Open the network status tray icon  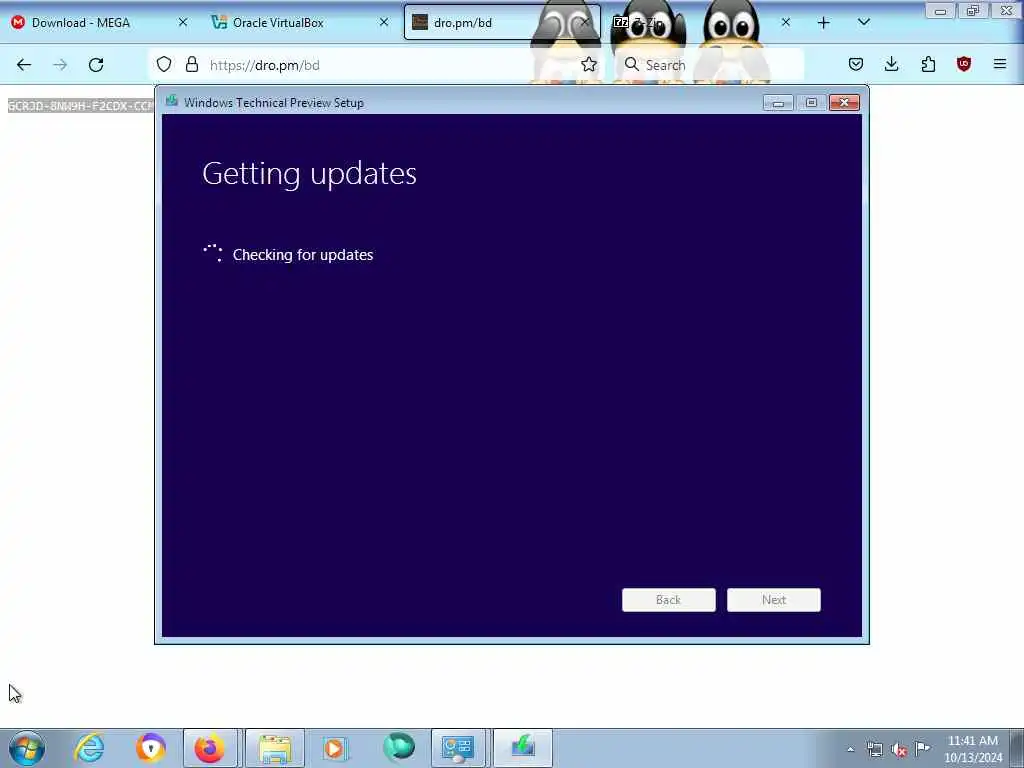click(x=874, y=750)
